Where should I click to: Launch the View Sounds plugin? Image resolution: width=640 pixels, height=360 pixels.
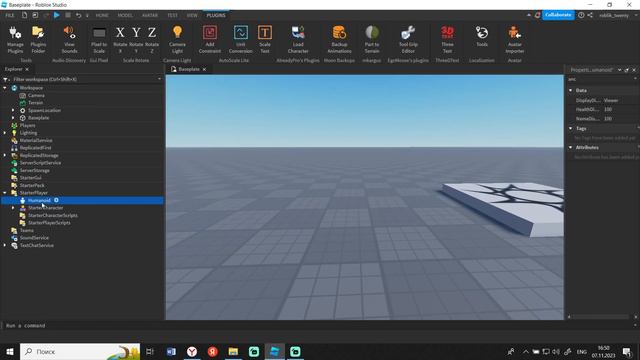[x=69, y=40]
